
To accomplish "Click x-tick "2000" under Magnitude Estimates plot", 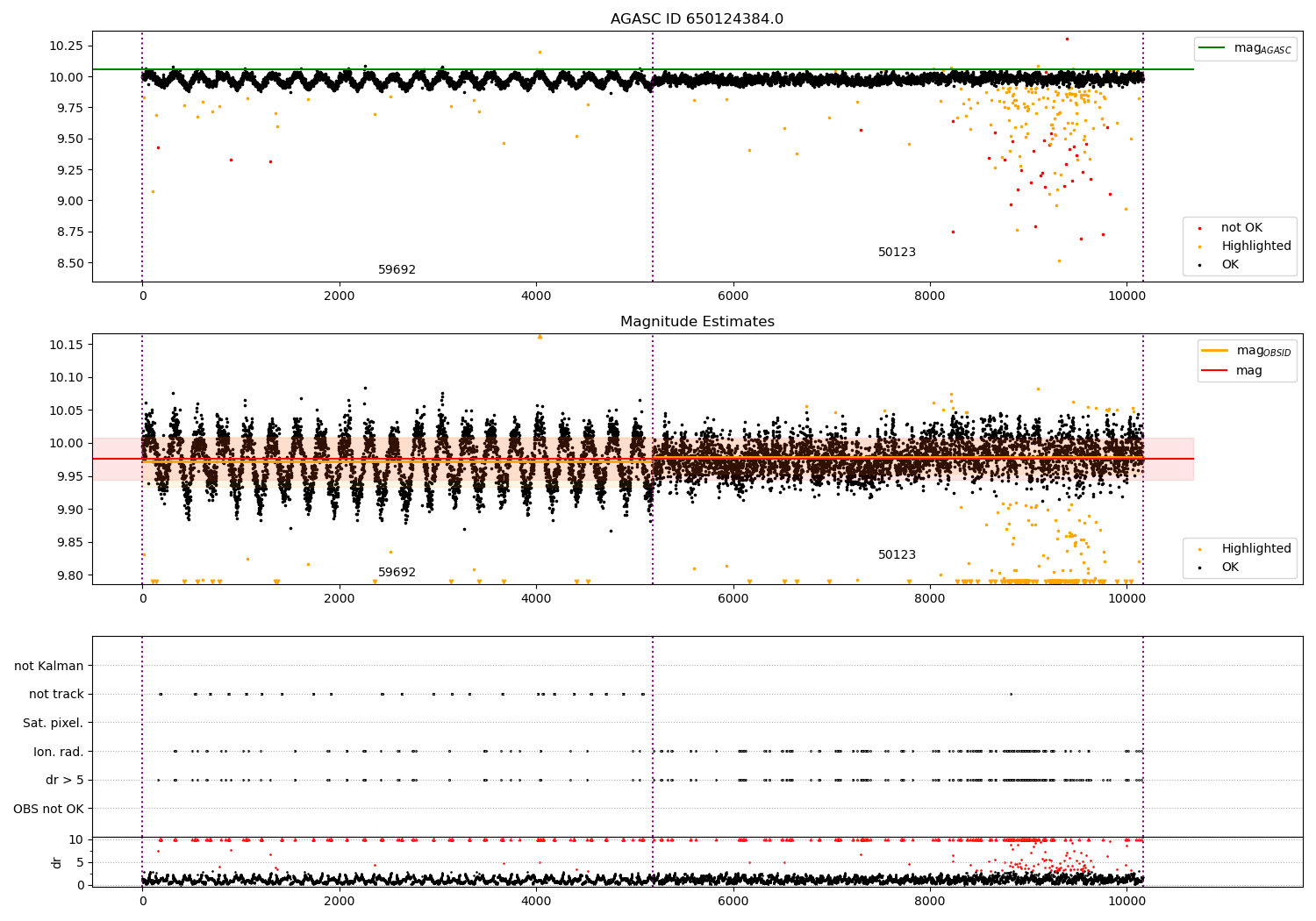I will click(x=339, y=599).
